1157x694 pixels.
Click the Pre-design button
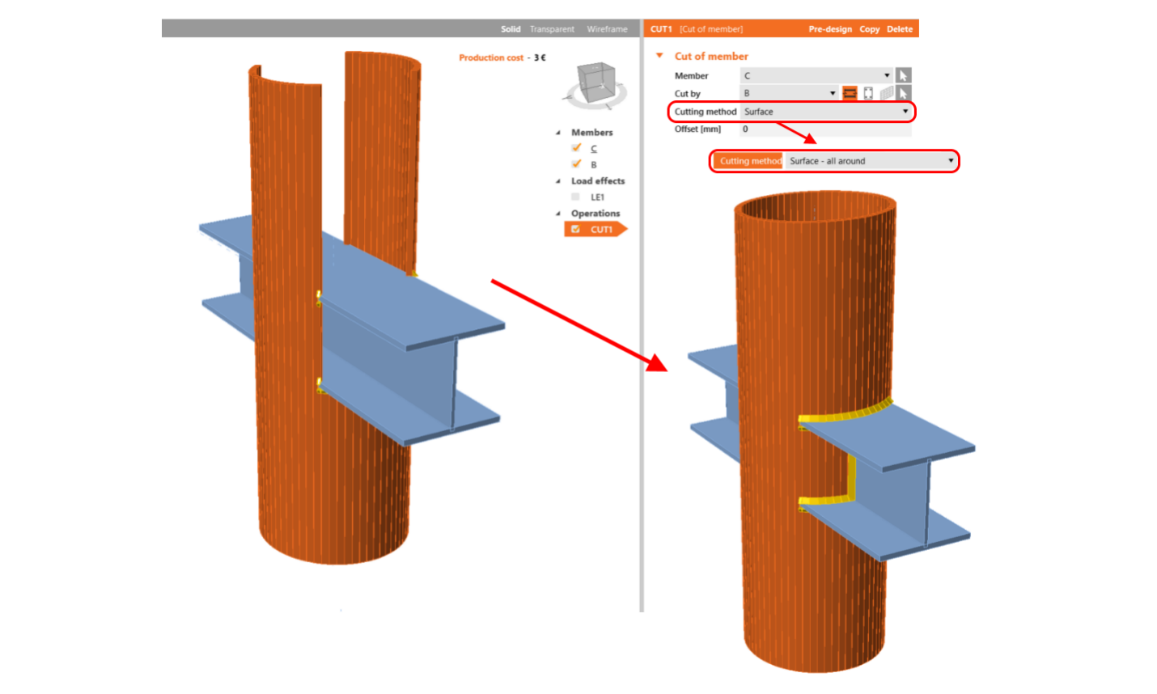point(830,29)
